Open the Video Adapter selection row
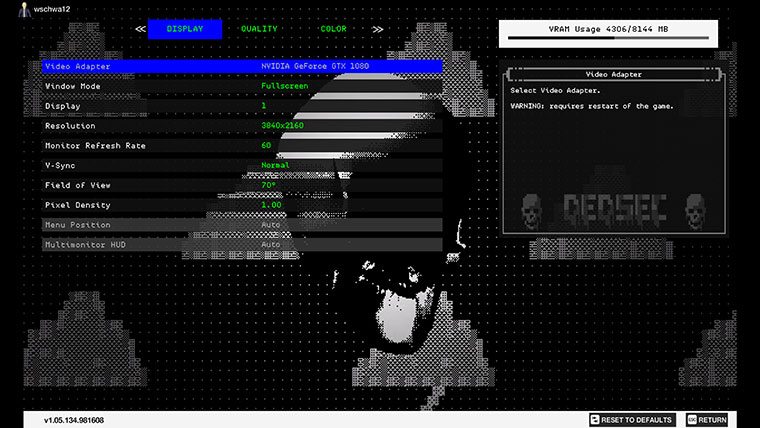The width and height of the screenshot is (760, 428). tap(242, 66)
